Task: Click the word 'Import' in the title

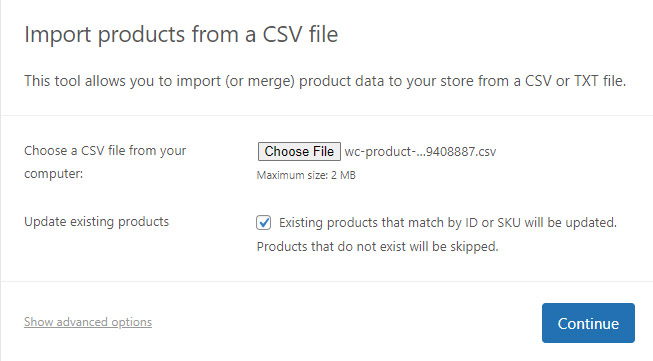Action: tap(57, 35)
